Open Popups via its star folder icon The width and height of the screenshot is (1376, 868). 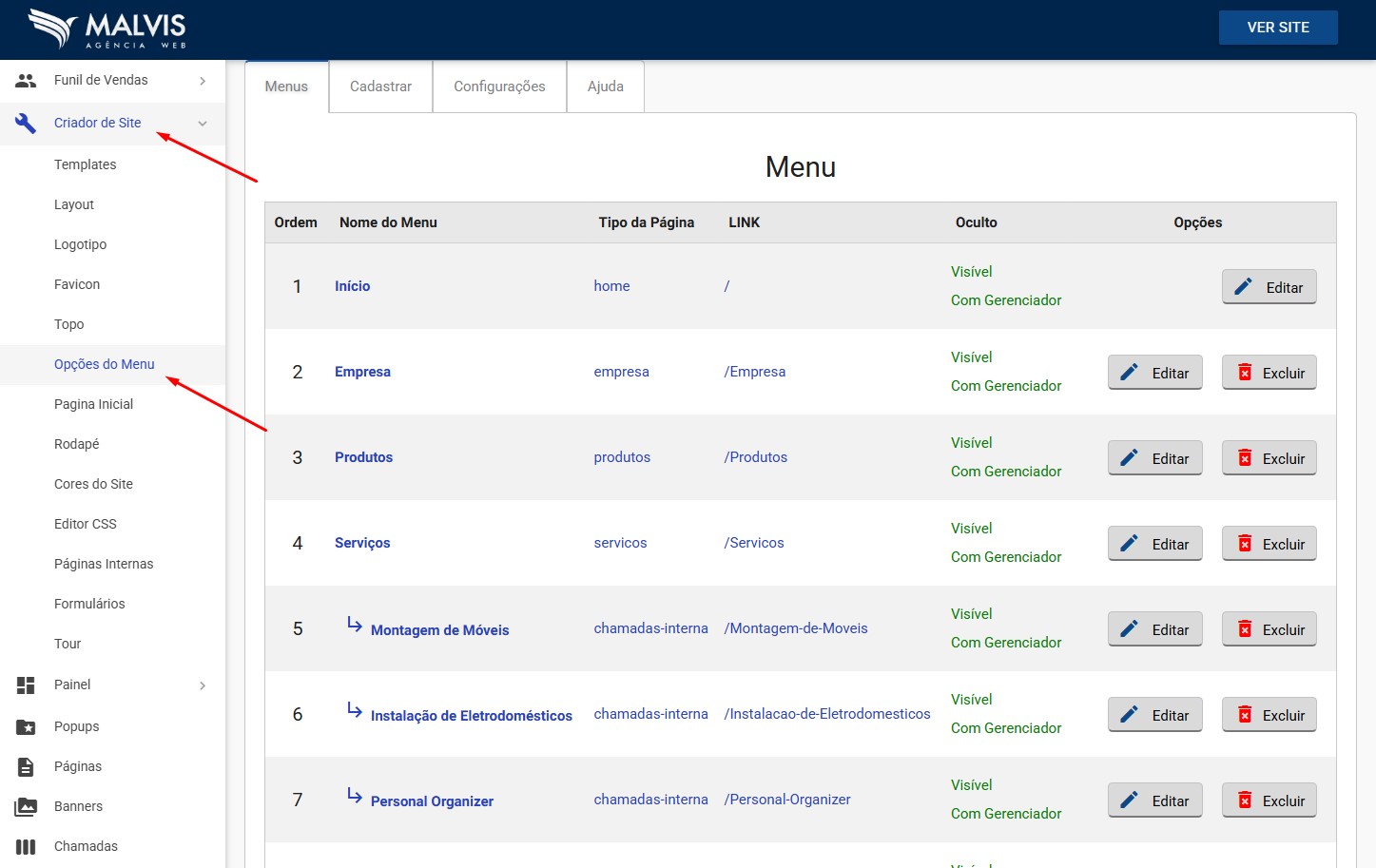pos(26,726)
